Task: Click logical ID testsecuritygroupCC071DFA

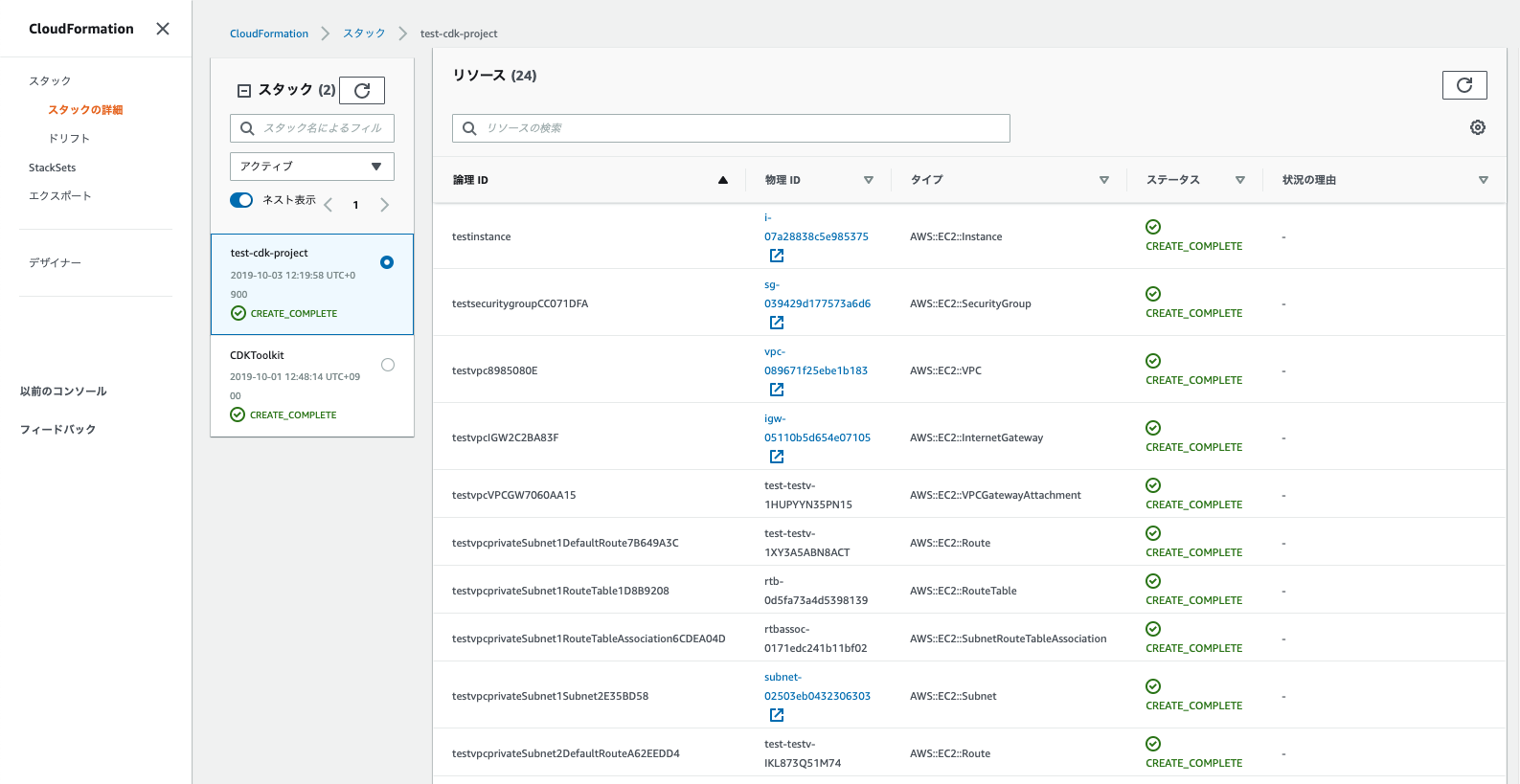Action: pos(520,303)
